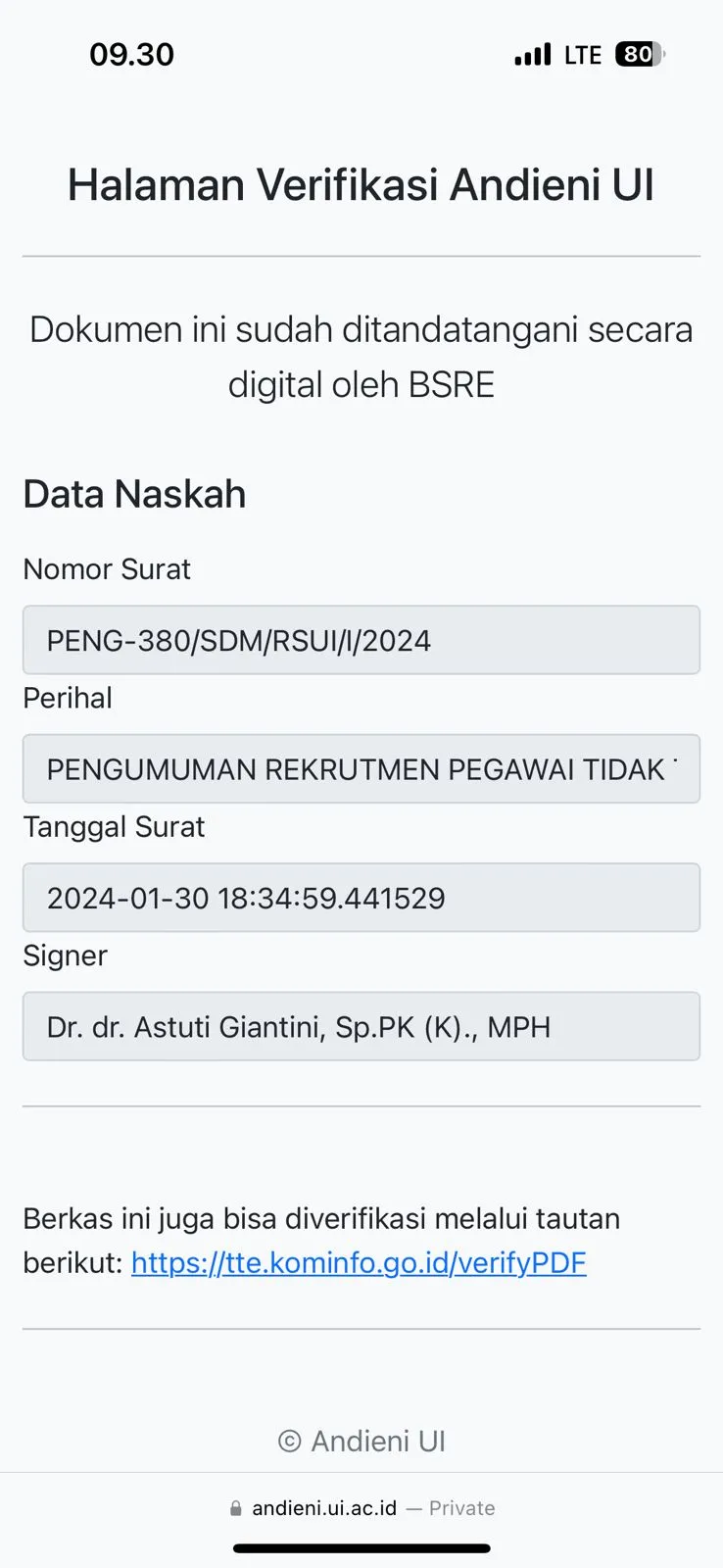
Task: Tap the lock icon beside andieni.ui.ac.id
Action: (x=233, y=1507)
